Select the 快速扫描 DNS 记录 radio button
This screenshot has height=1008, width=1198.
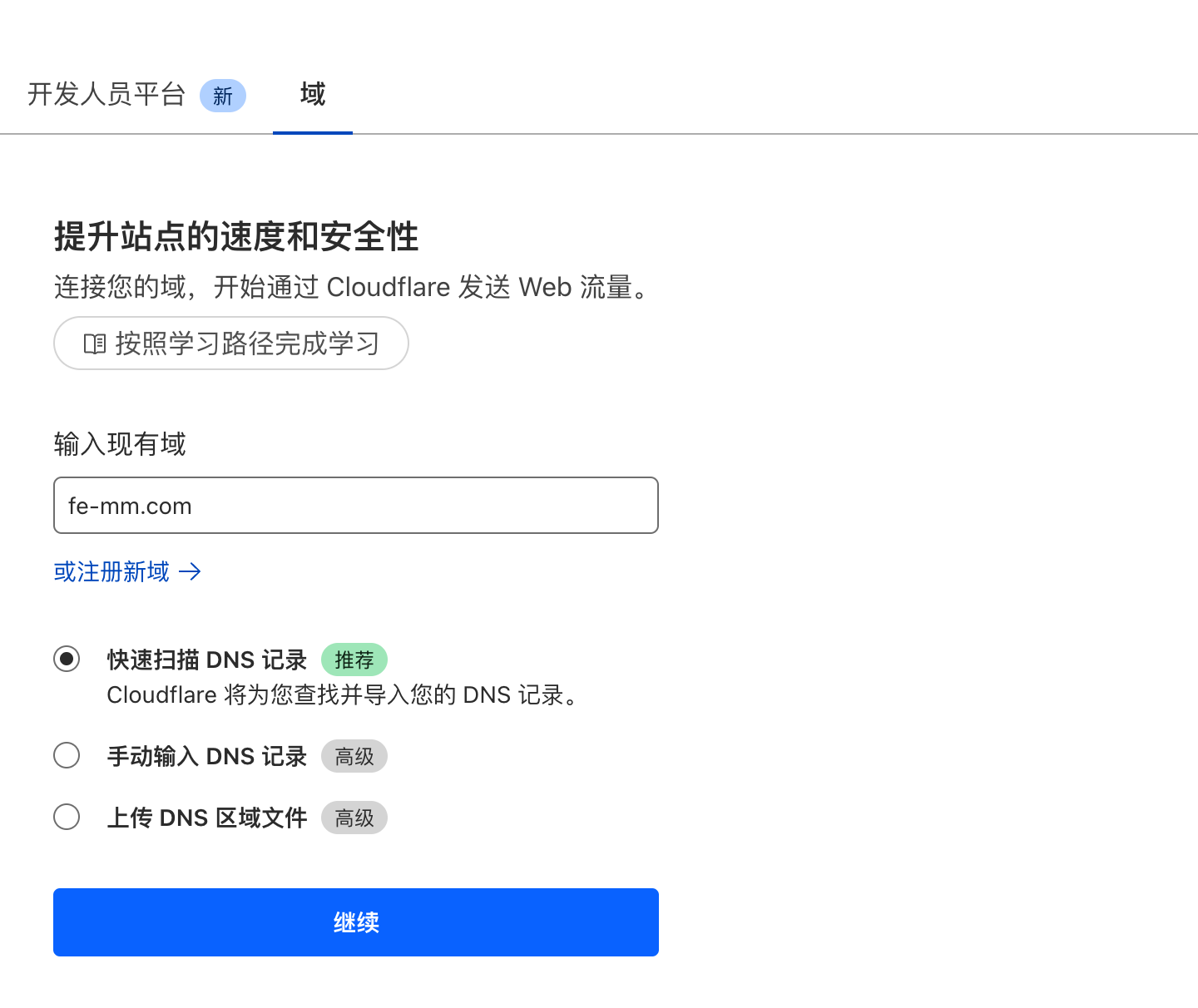pos(67,659)
